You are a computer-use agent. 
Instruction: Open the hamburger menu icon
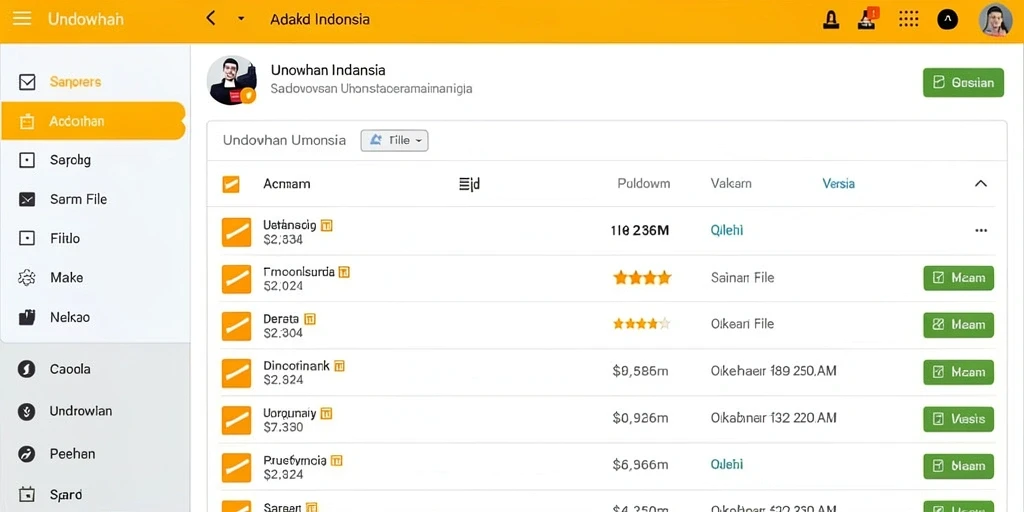[x=22, y=18]
